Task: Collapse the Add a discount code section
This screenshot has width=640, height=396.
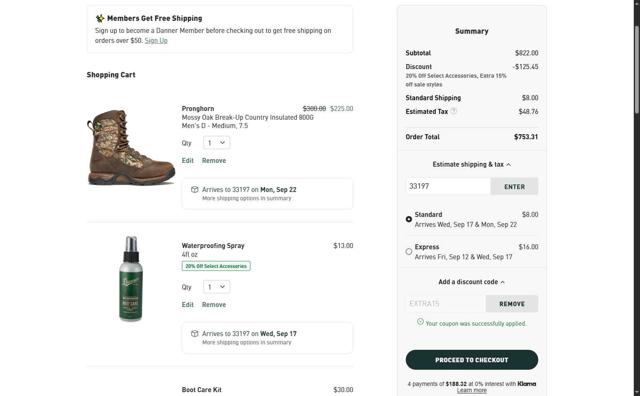Action: click(x=471, y=282)
